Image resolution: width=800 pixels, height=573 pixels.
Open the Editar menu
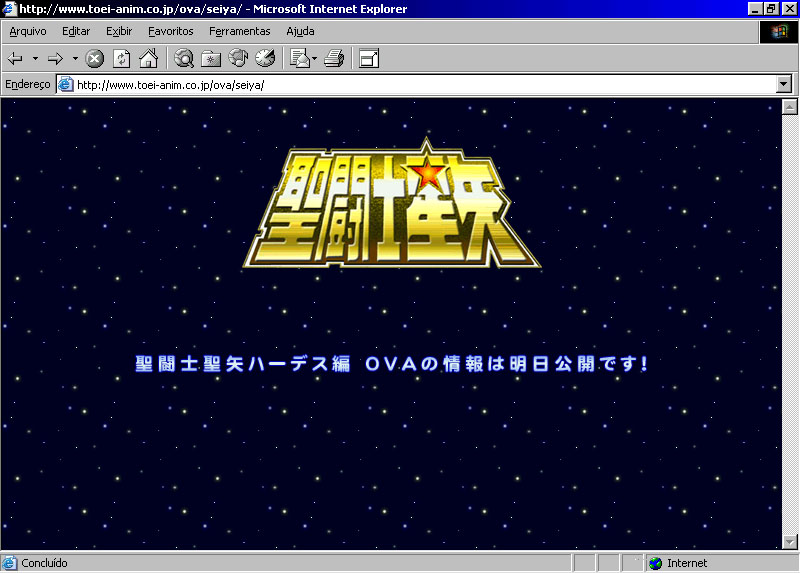coord(76,31)
